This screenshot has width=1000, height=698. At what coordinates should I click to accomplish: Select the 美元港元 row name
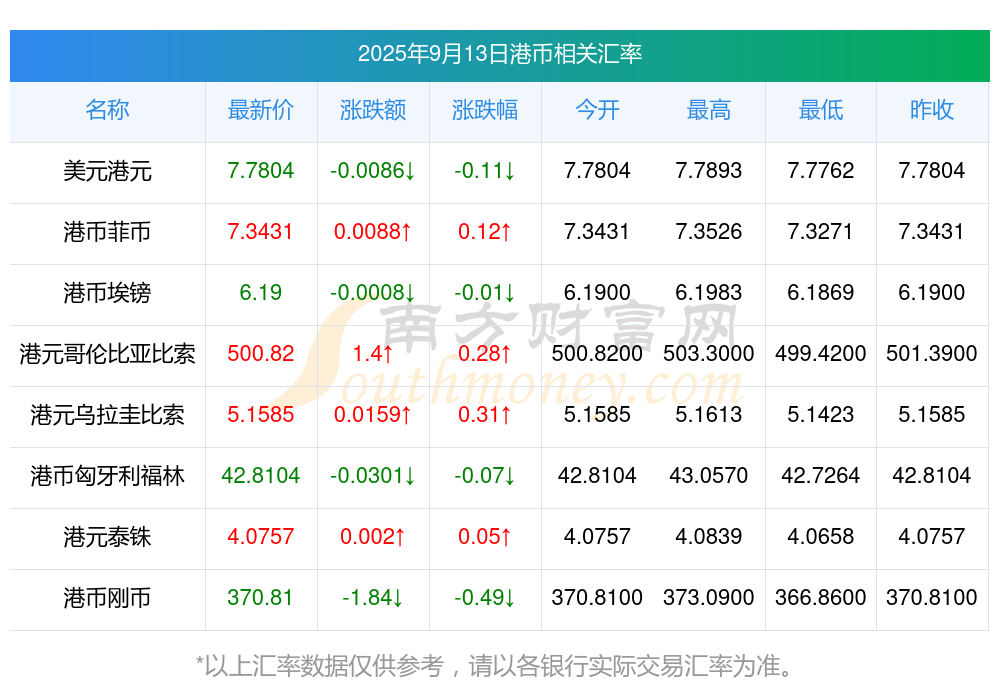point(107,171)
